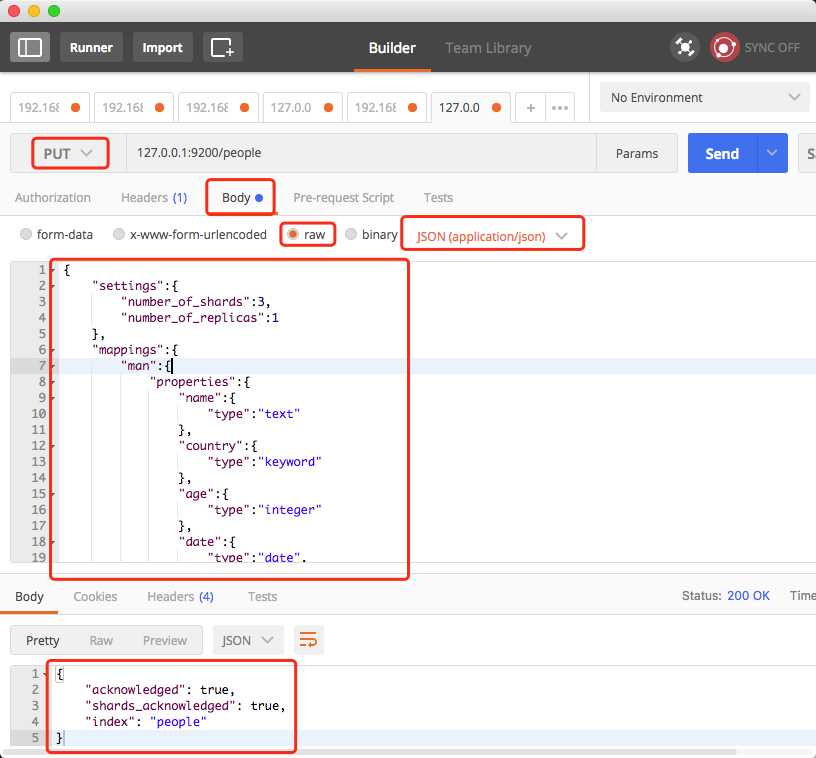Click the "type":"keyword" line in editor

(264, 462)
